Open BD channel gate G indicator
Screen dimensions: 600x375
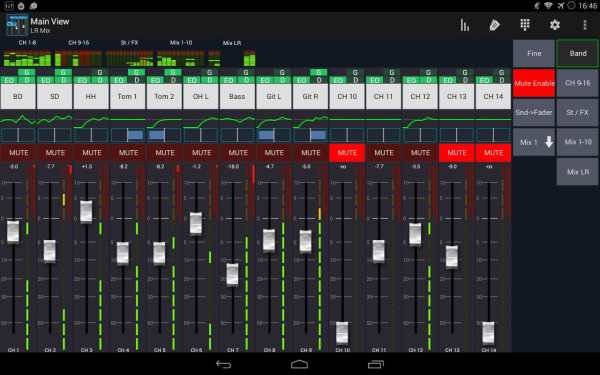[x=26, y=72]
